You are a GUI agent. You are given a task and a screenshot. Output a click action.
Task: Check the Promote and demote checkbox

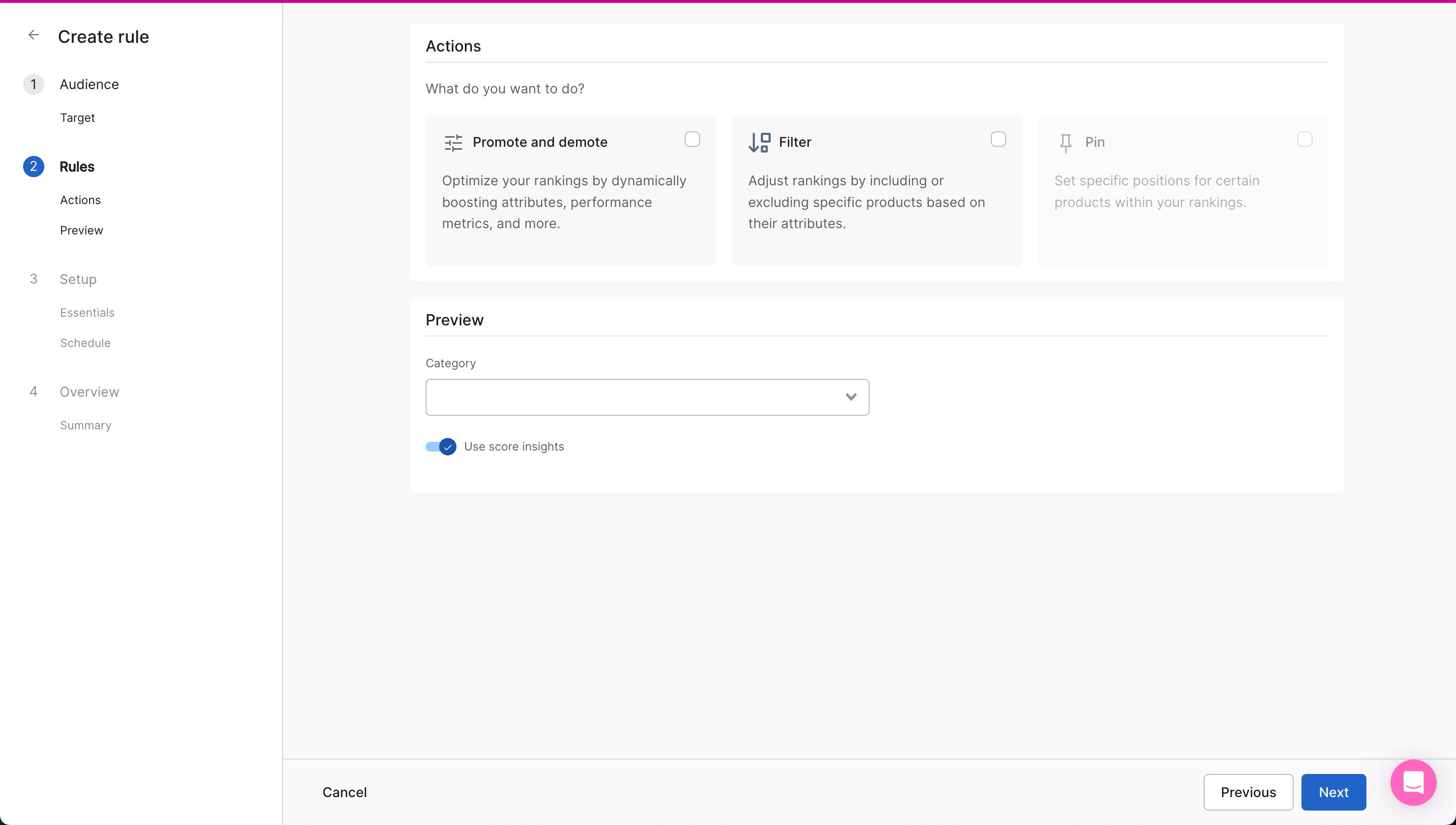tap(692, 139)
